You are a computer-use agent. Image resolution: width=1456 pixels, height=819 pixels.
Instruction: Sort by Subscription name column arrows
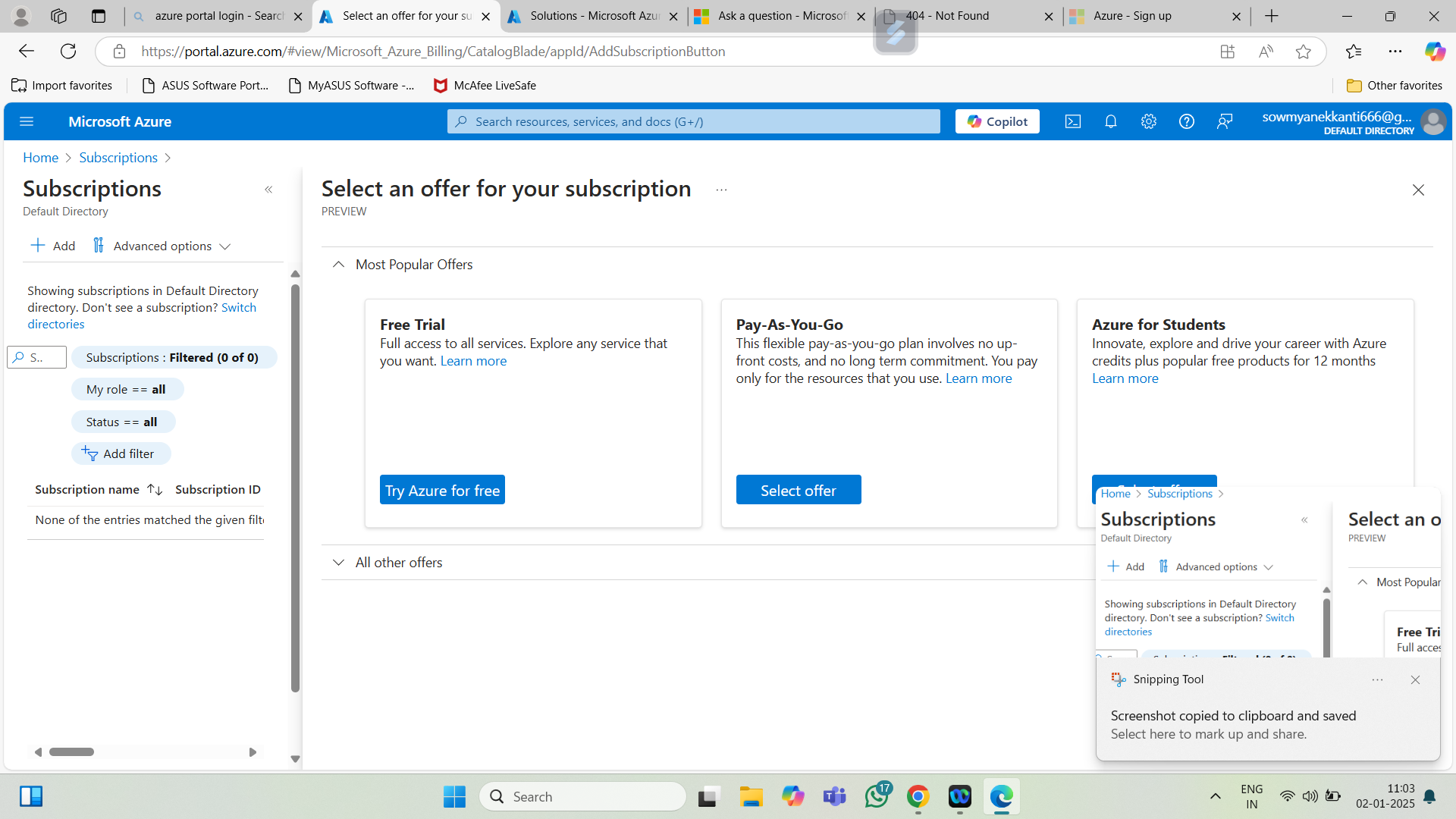coord(155,490)
